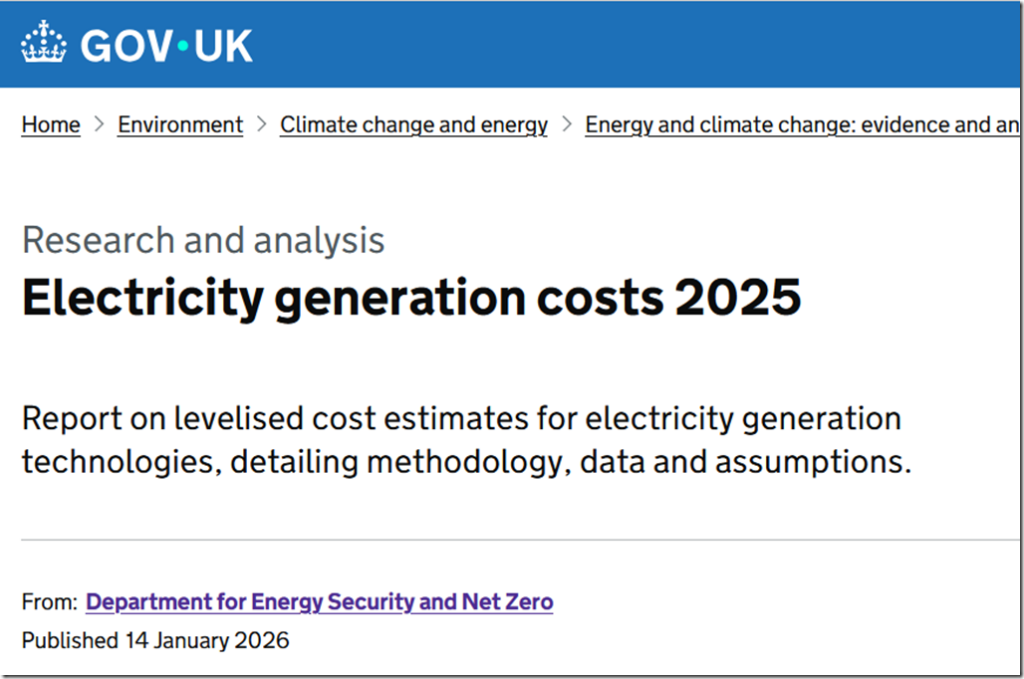
Task: Click the Published 14 January 2026 text
Action: pyautogui.click(x=155, y=640)
